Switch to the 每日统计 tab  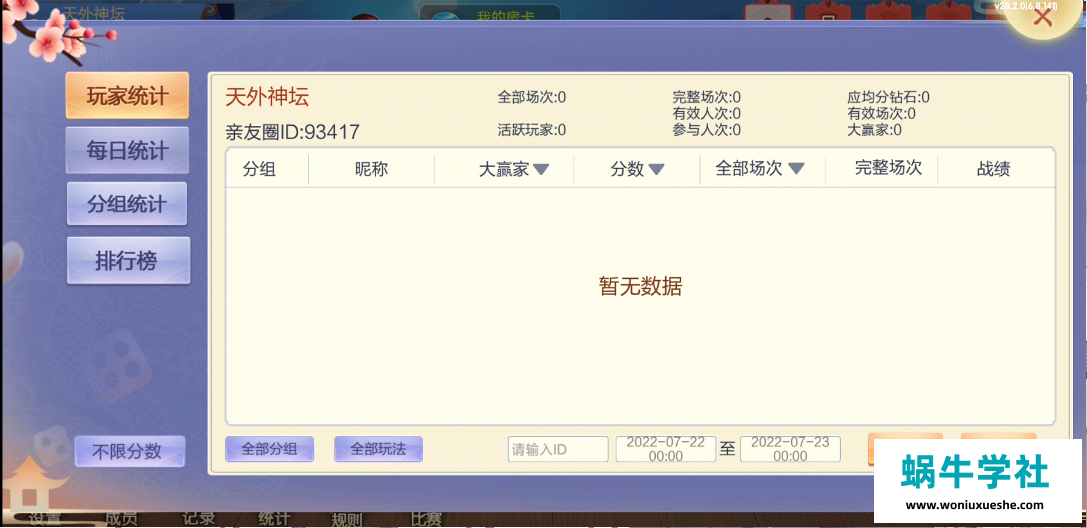click(128, 150)
